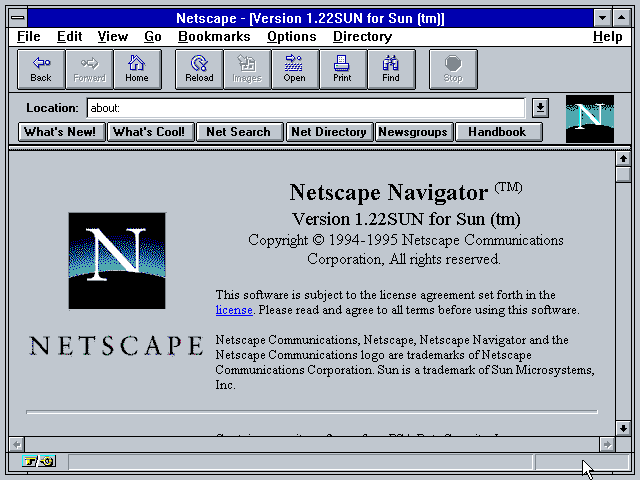
Task: Open the File menu
Action: click(29, 37)
